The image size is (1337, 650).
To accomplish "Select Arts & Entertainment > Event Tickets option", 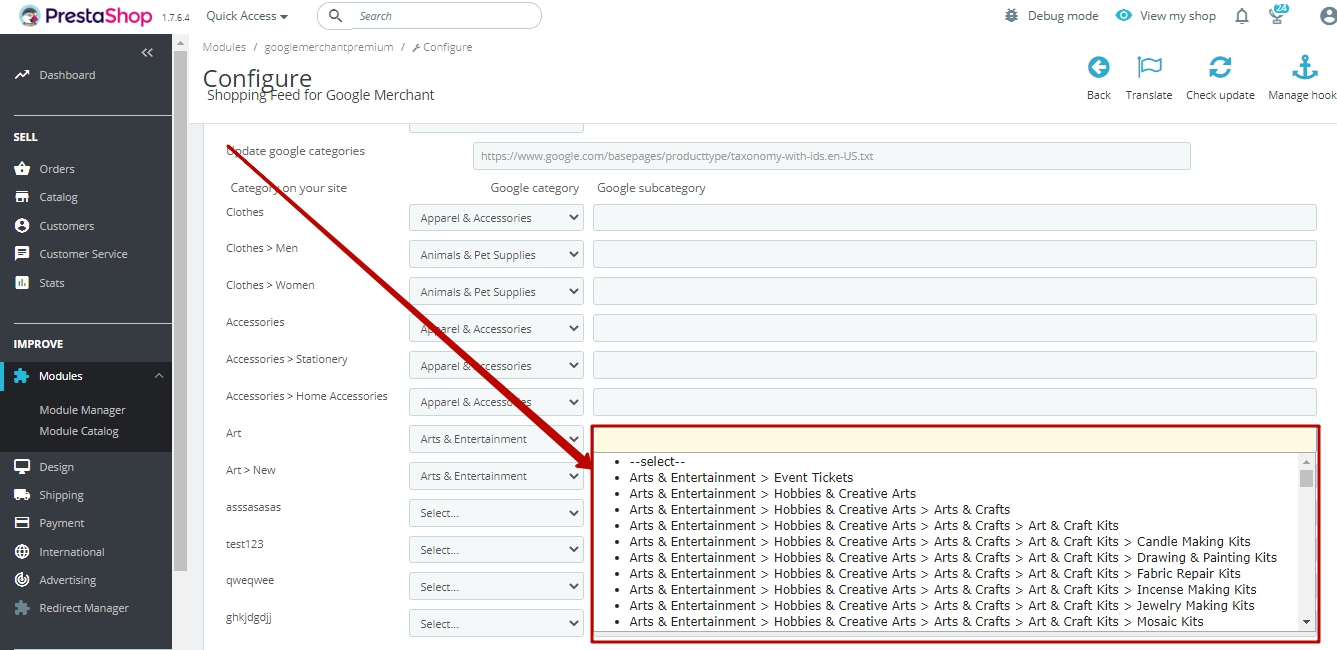I will click(741, 478).
